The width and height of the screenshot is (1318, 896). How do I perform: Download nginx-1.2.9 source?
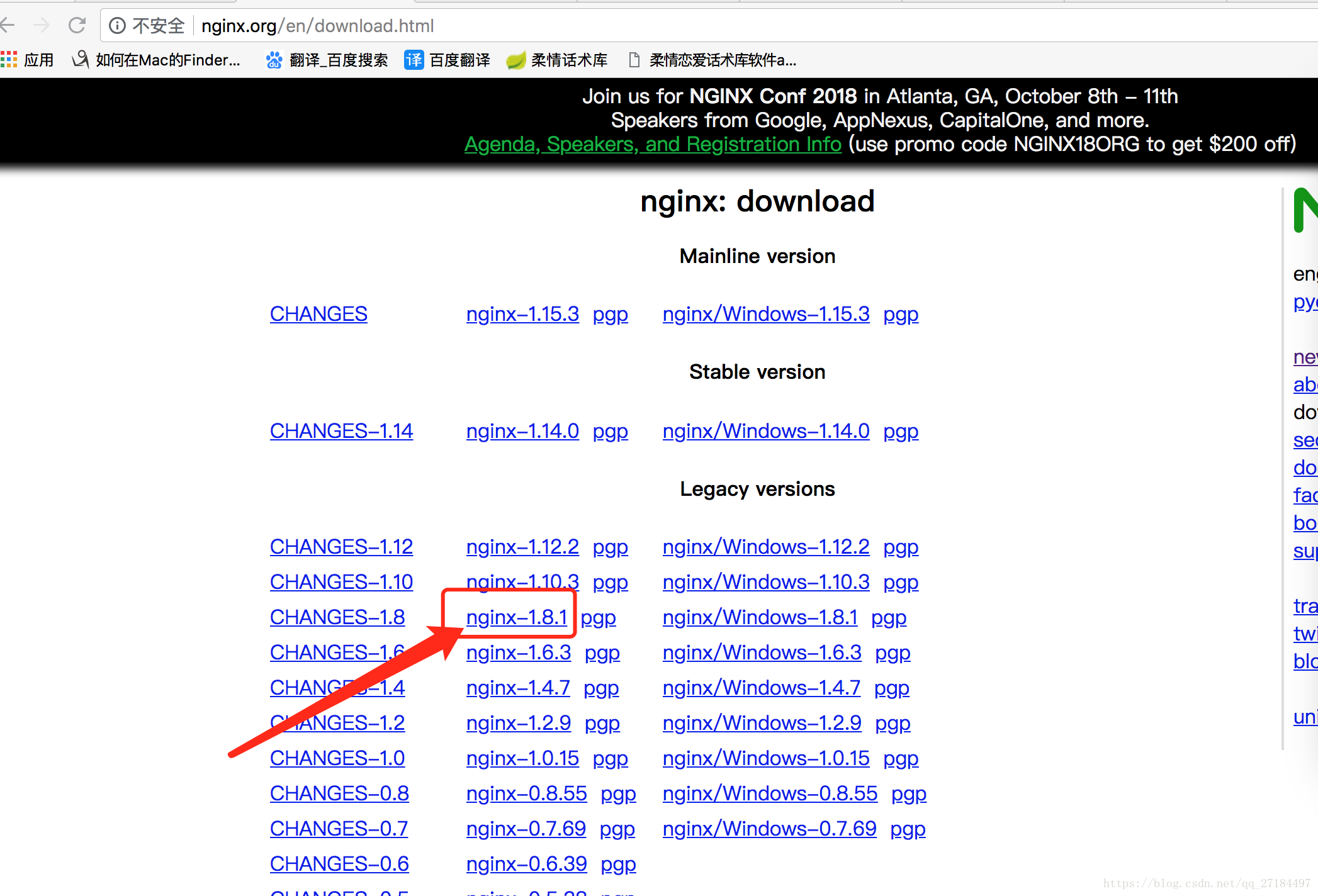click(x=519, y=723)
